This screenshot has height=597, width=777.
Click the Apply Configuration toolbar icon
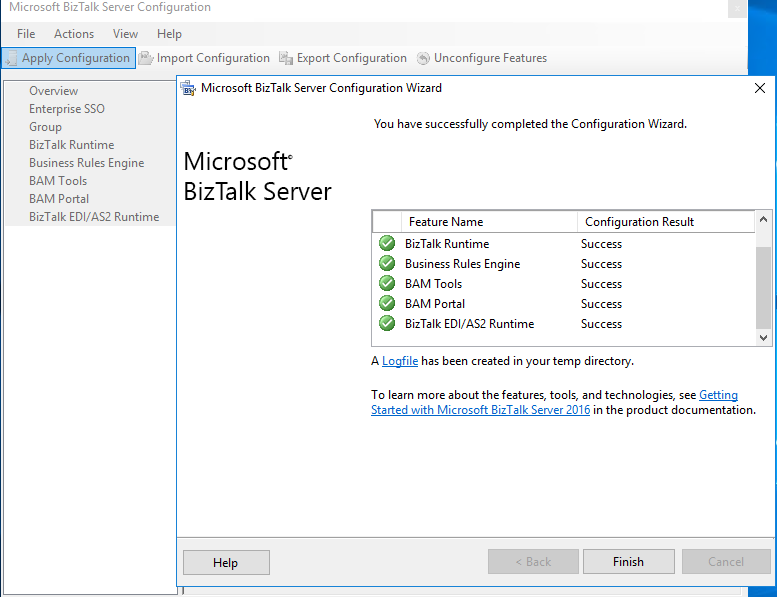[x=11, y=58]
